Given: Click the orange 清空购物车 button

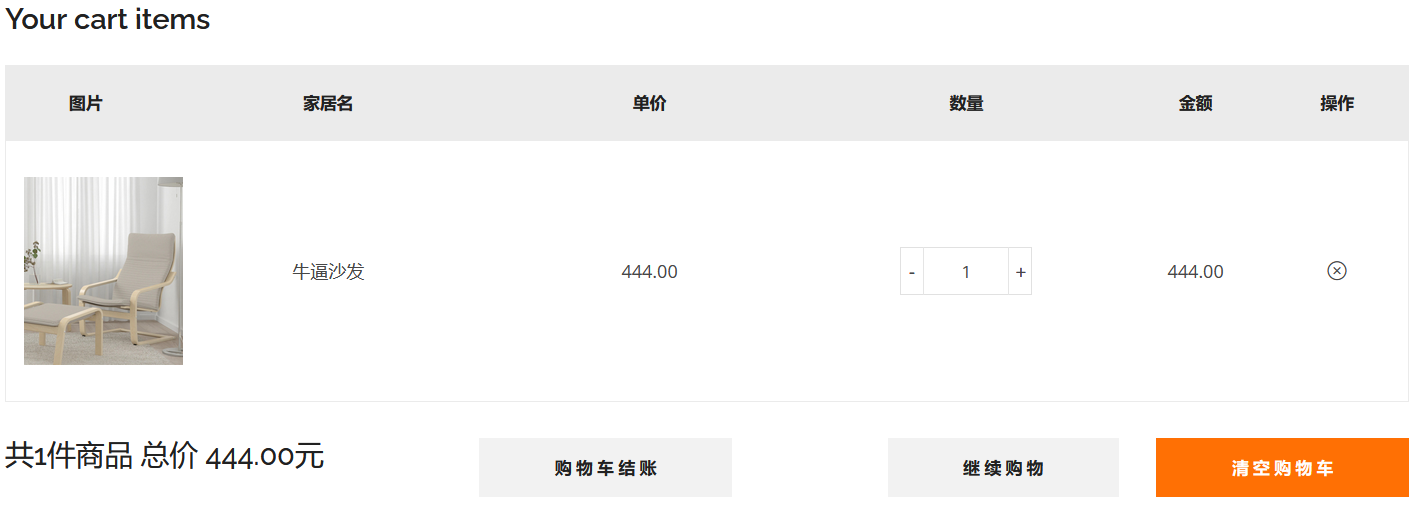Looking at the screenshot, I should pyautogui.click(x=1282, y=468).
